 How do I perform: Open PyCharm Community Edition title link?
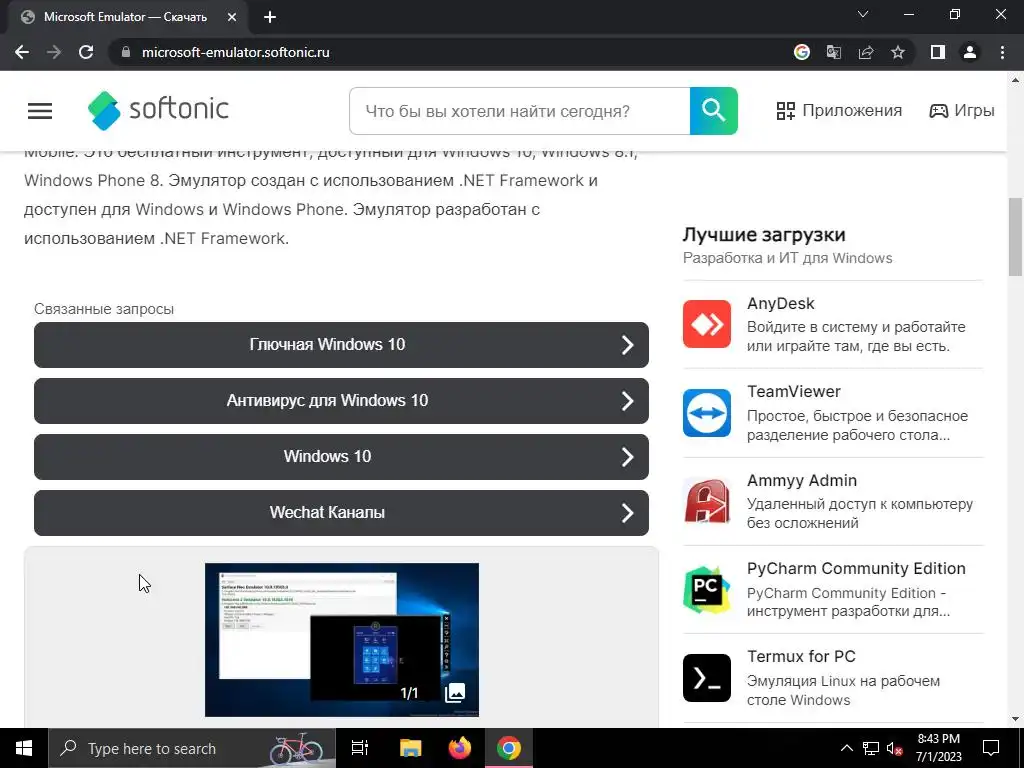(856, 569)
